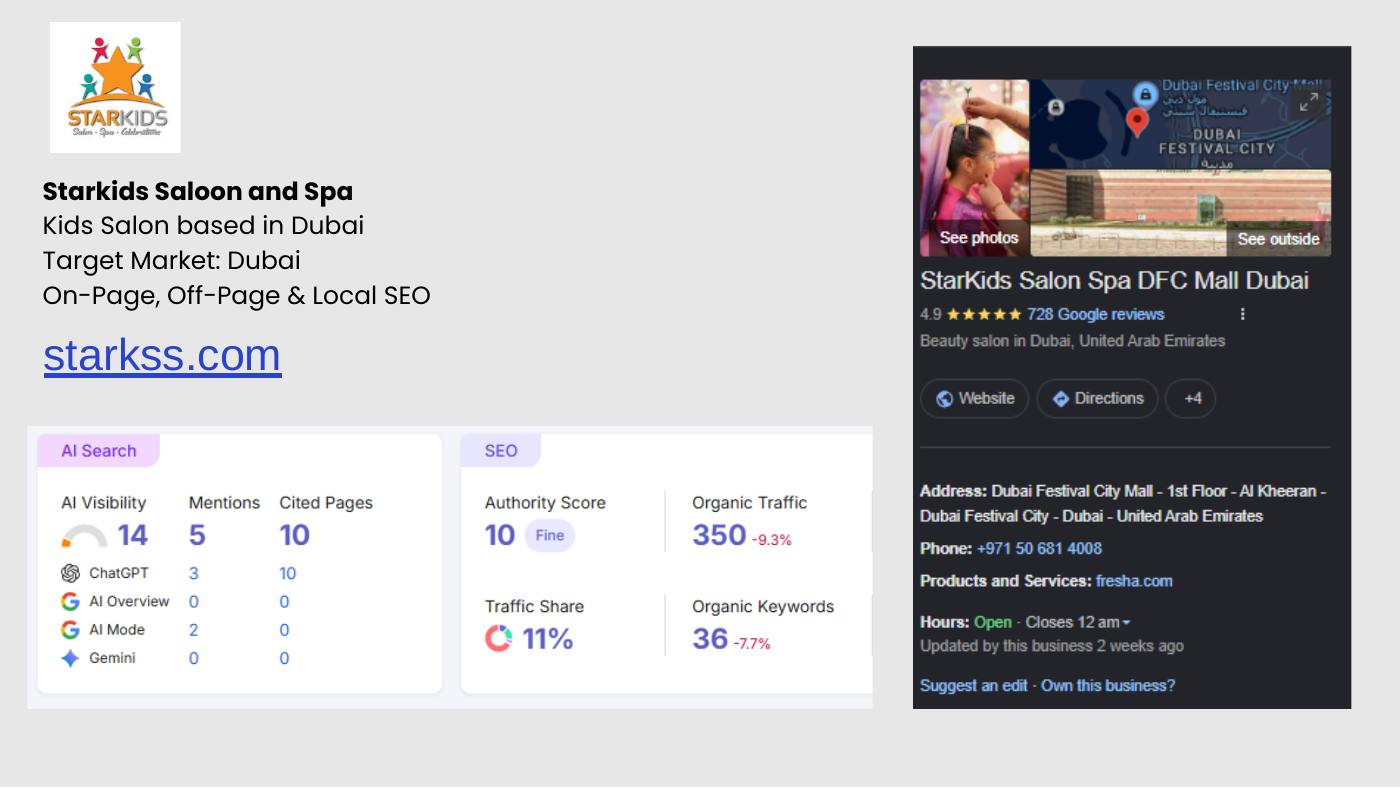Screen dimensions: 1400x788
Task: Click the Organic Traffic value 350
Action: (x=719, y=535)
